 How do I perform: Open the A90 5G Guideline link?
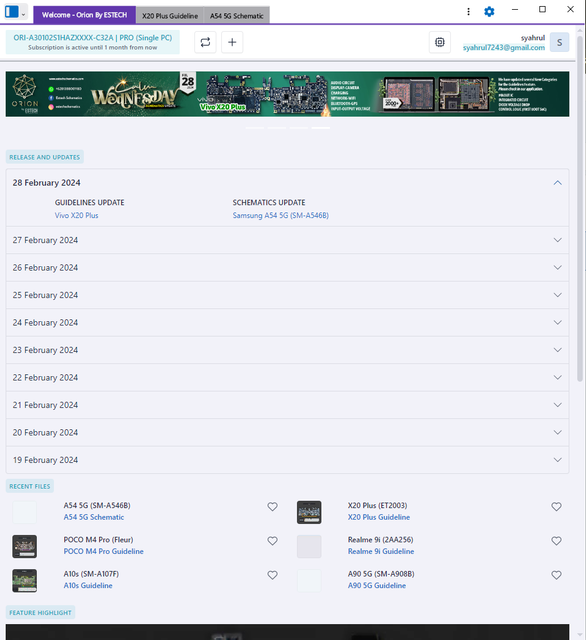(x=377, y=586)
